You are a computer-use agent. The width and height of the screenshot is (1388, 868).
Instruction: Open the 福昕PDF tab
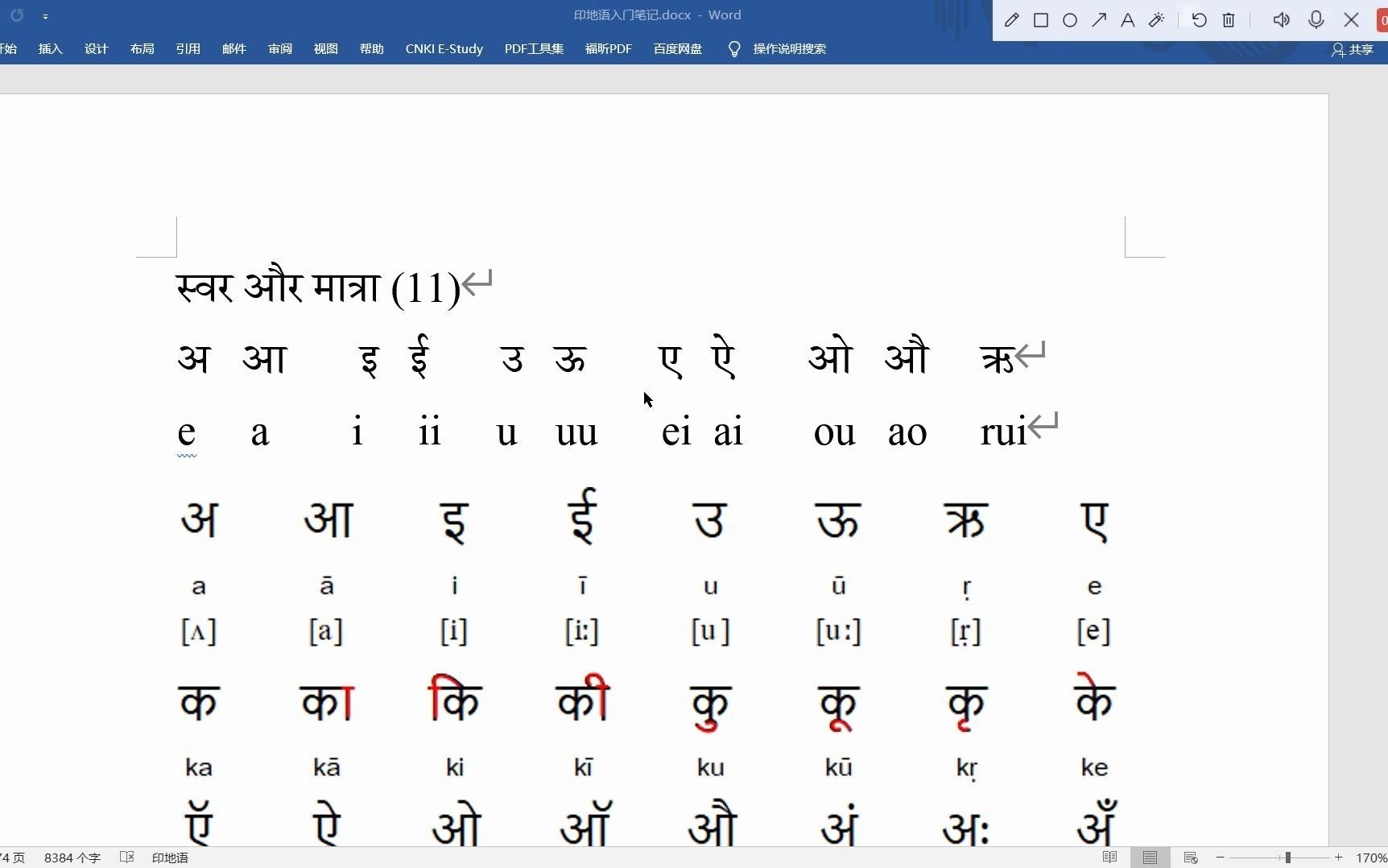click(608, 49)
